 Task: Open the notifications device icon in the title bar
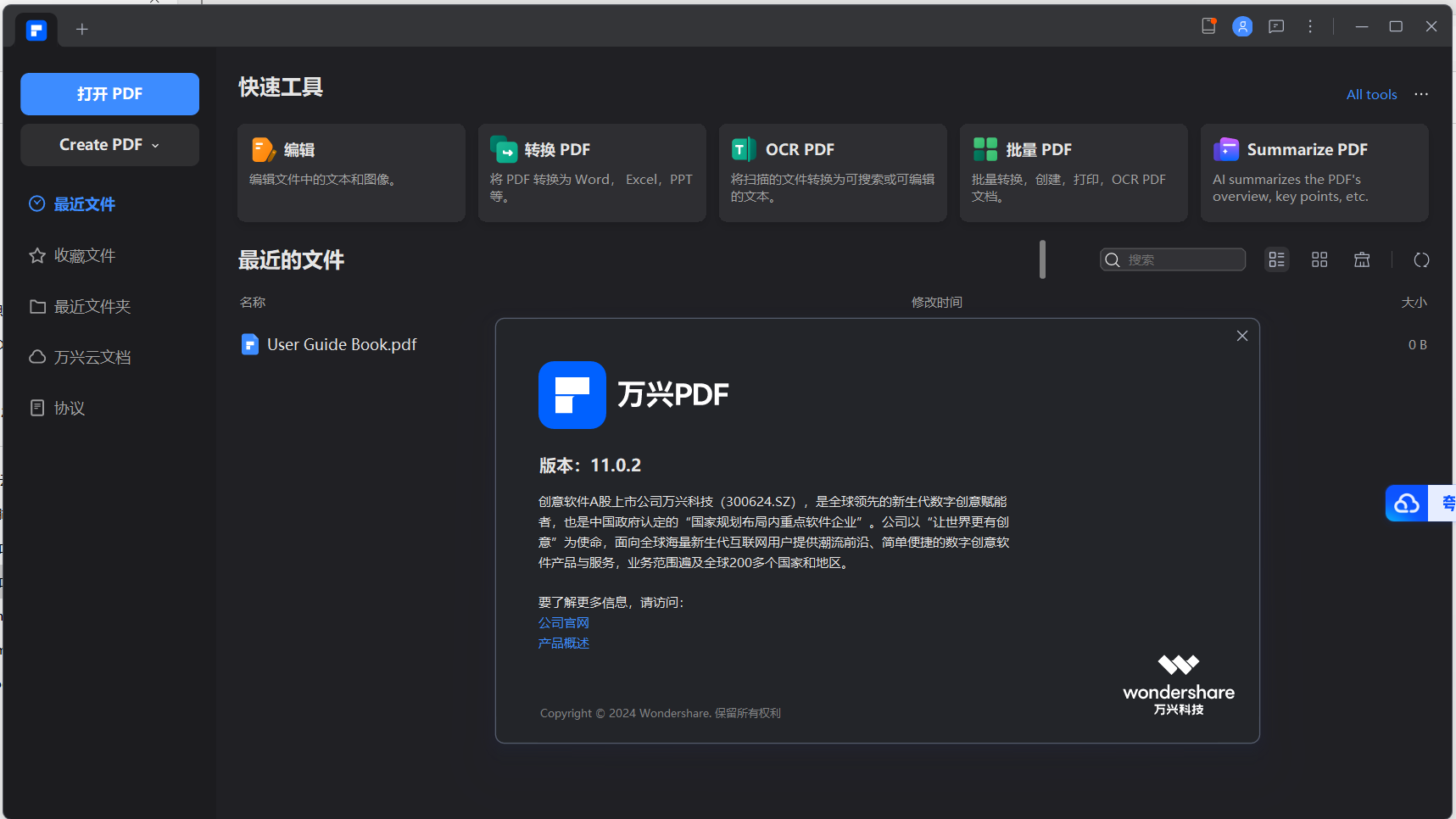pyautogui.click(x=1208, y=26)
